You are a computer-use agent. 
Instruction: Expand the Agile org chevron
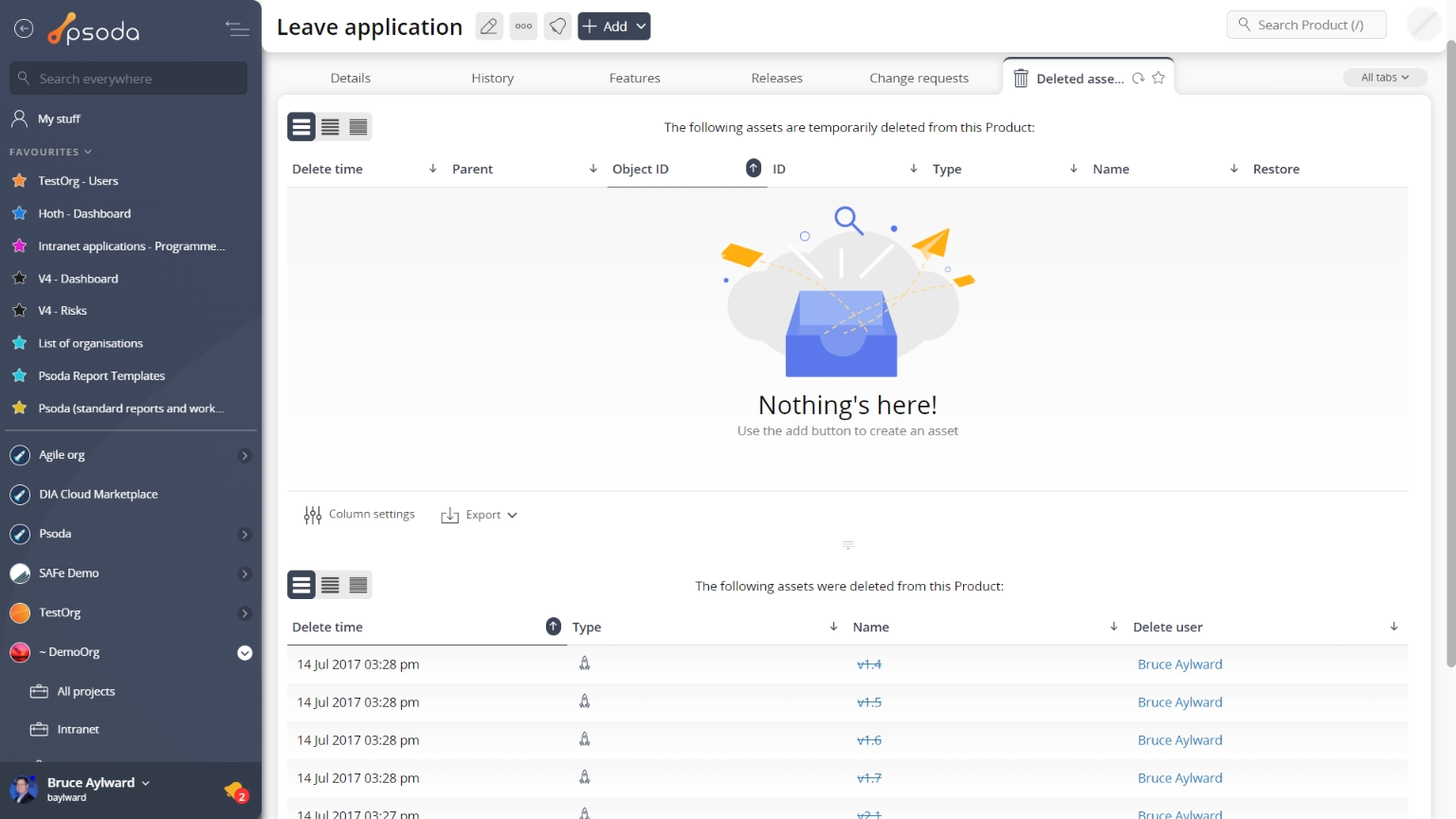click(x=245, y=456)
